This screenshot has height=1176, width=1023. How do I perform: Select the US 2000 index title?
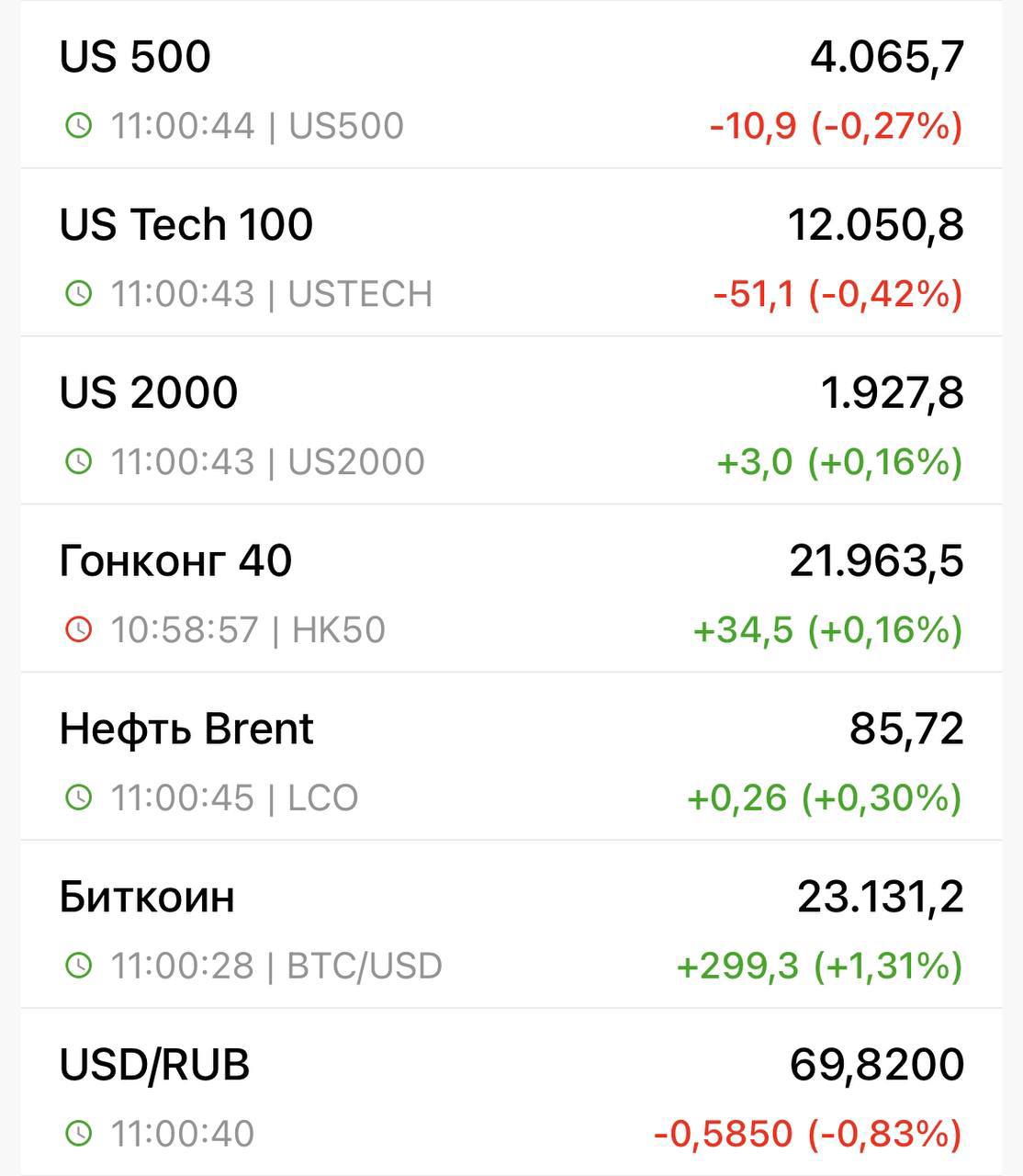coord(149,393)
